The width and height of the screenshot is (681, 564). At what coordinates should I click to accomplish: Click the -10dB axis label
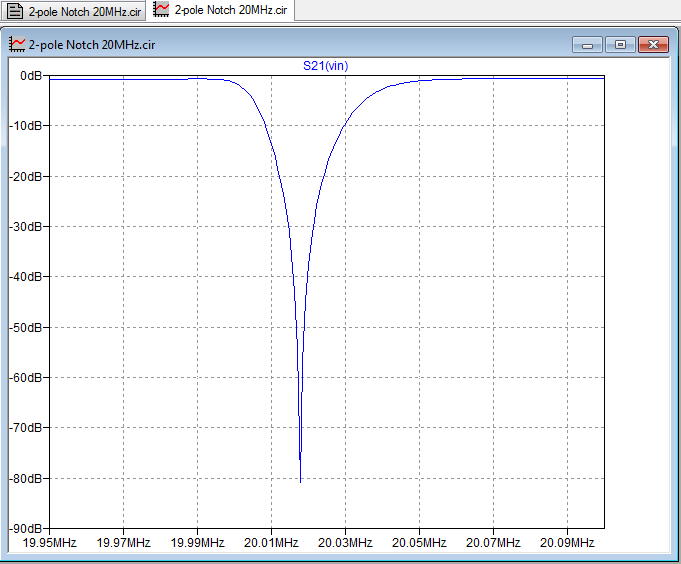click(x=26, y=126)
